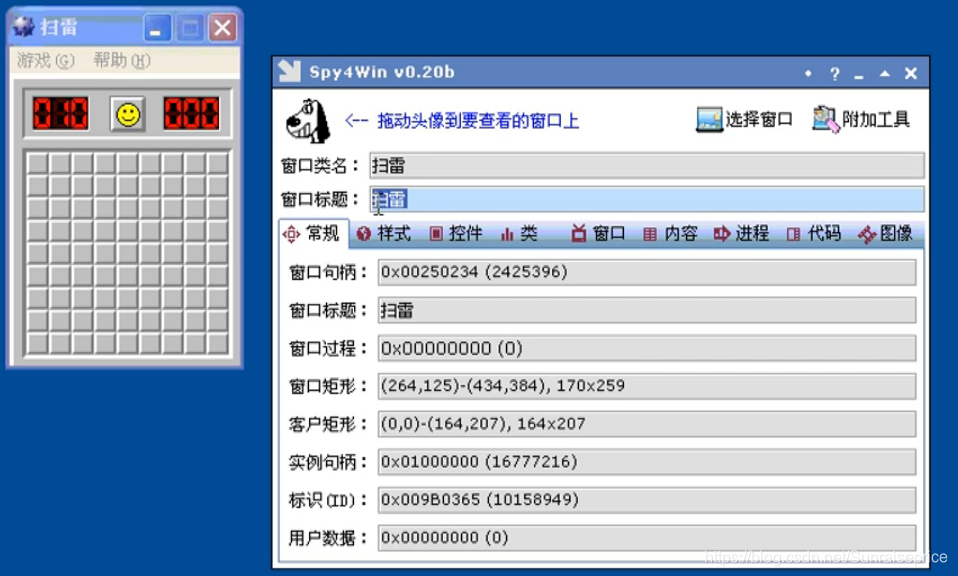The width and height of the screenshot is (958, 576).
Task: Click the mine counter display in Minesweeper
Action: 60,114
